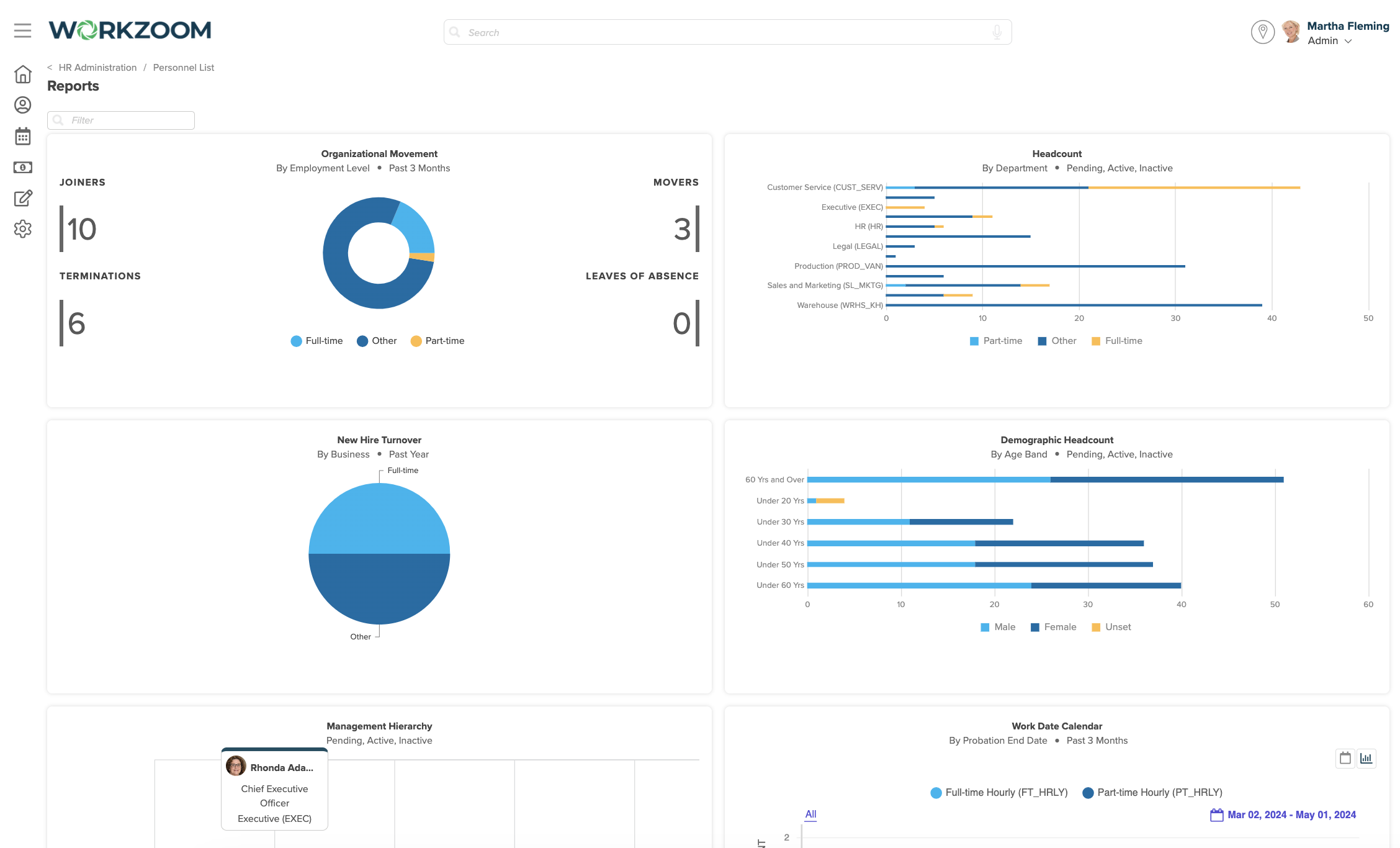The height and width of the screenshot is (848, 1400).
Task: Click the date range Mar 02 2024 - May 01 2024
Action: coord(1291,814)
